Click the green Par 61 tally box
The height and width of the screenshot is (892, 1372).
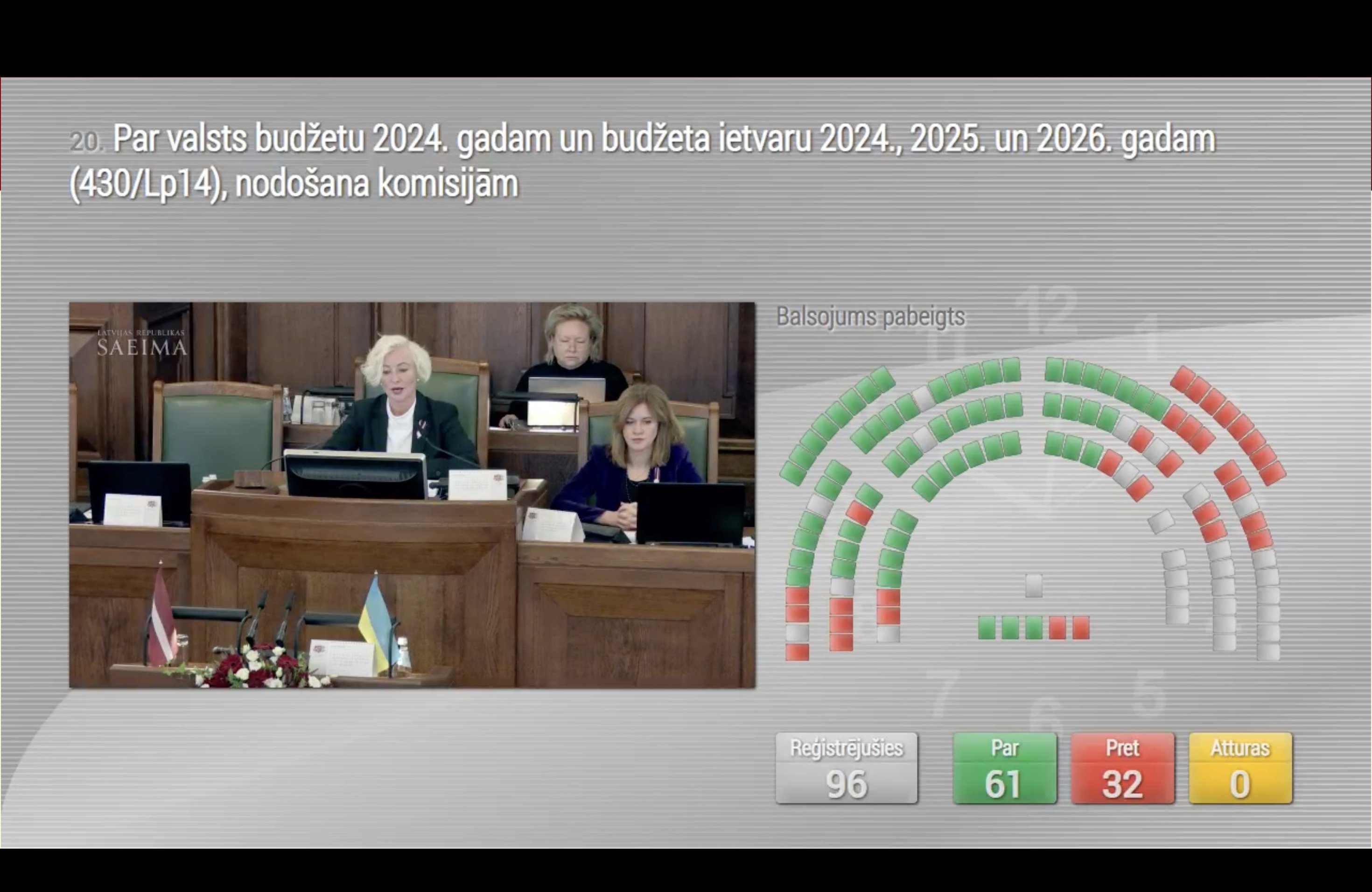(1004, 768)
